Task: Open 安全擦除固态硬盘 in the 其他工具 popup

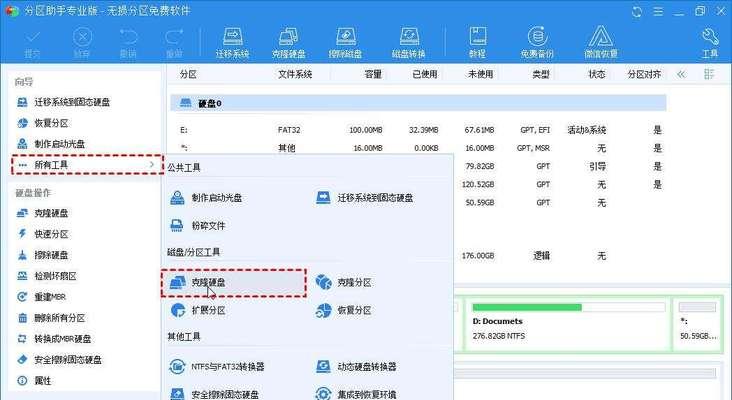Action: click(x=214, y=394)
